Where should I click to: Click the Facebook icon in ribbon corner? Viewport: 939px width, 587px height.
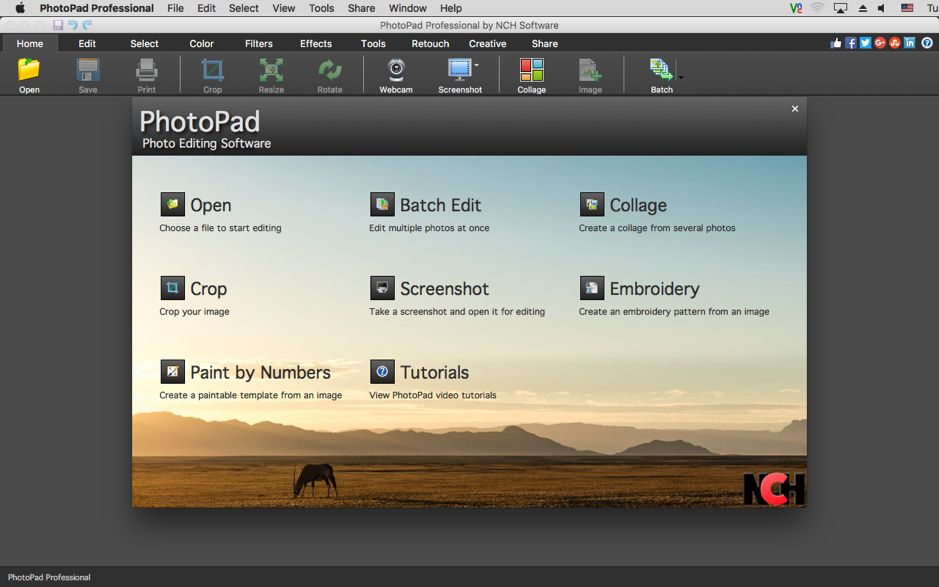851,43
